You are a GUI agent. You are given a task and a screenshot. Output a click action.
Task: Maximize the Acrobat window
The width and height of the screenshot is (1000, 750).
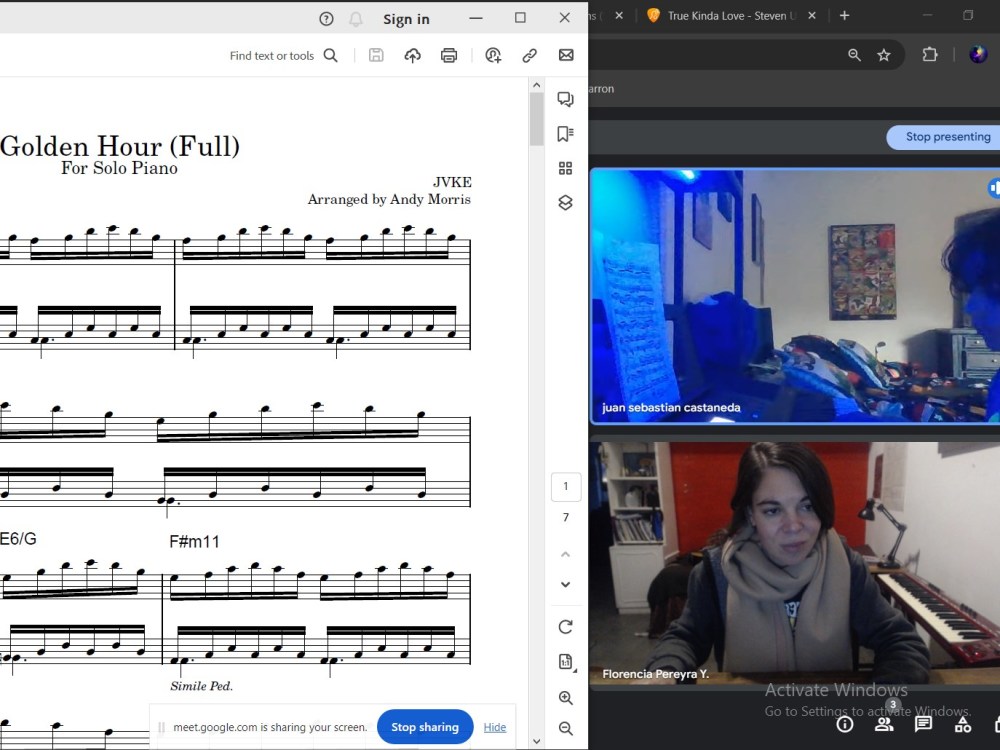pyautogui.click(x=520, y=18)
